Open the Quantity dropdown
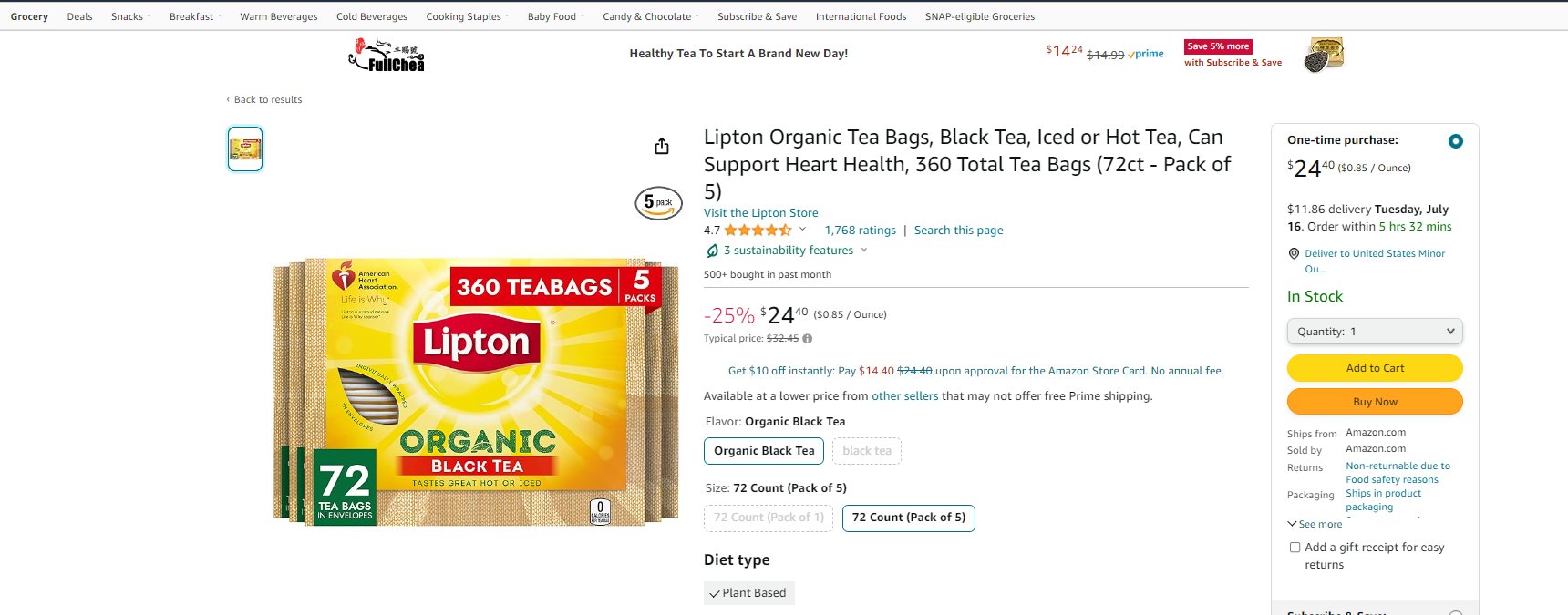This screenshot has width=1568, height=615. tap(1375, 332)
